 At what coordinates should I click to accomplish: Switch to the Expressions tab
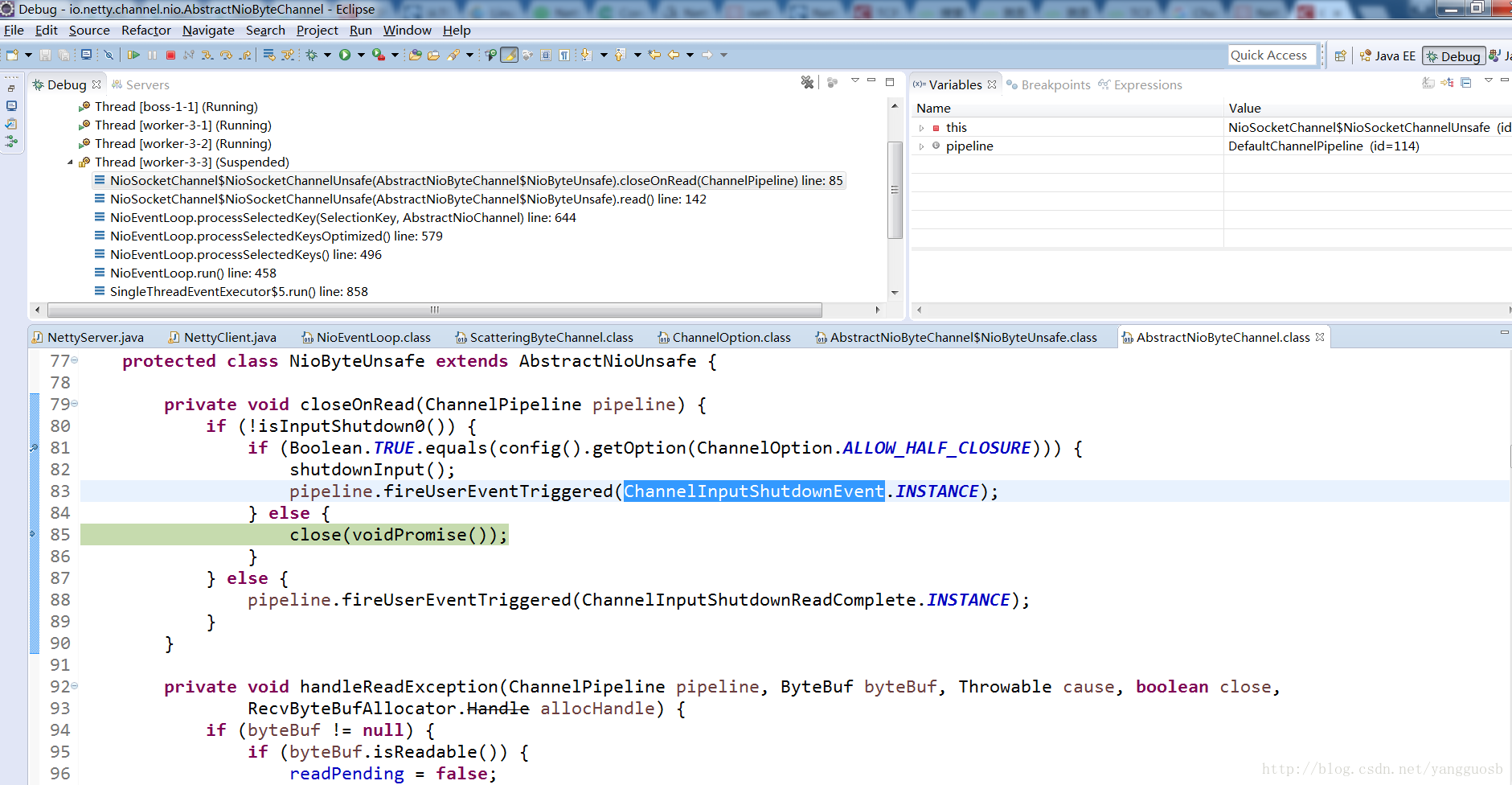coord(1140,84)
